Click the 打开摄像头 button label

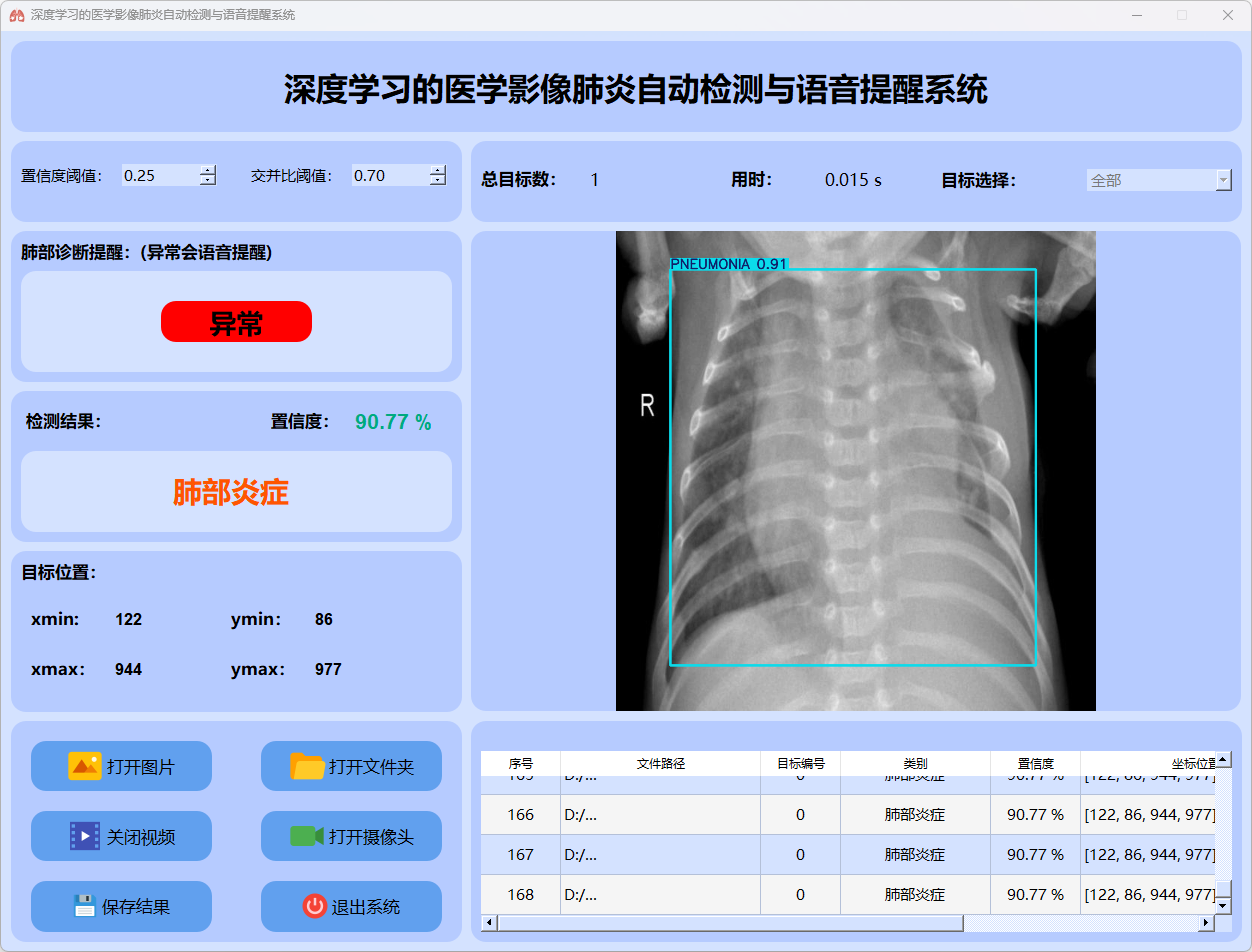coord(371,837)
